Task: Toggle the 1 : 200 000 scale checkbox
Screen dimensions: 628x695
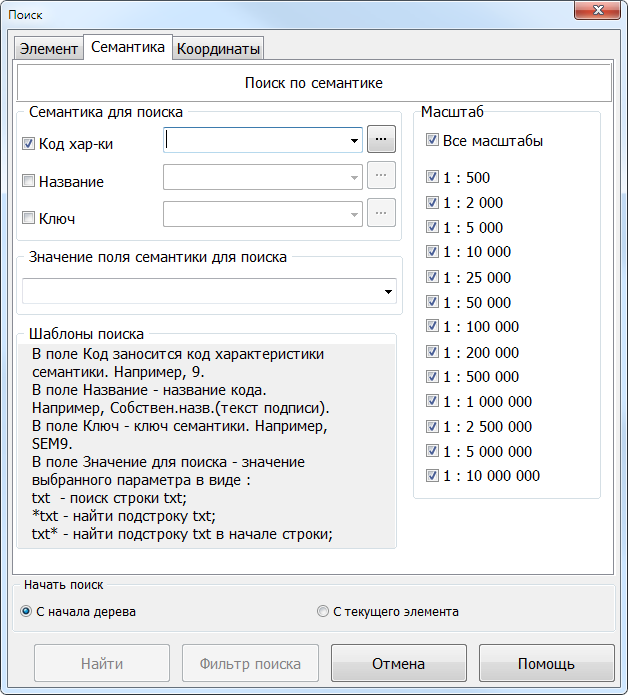Action: coord(432,352)
